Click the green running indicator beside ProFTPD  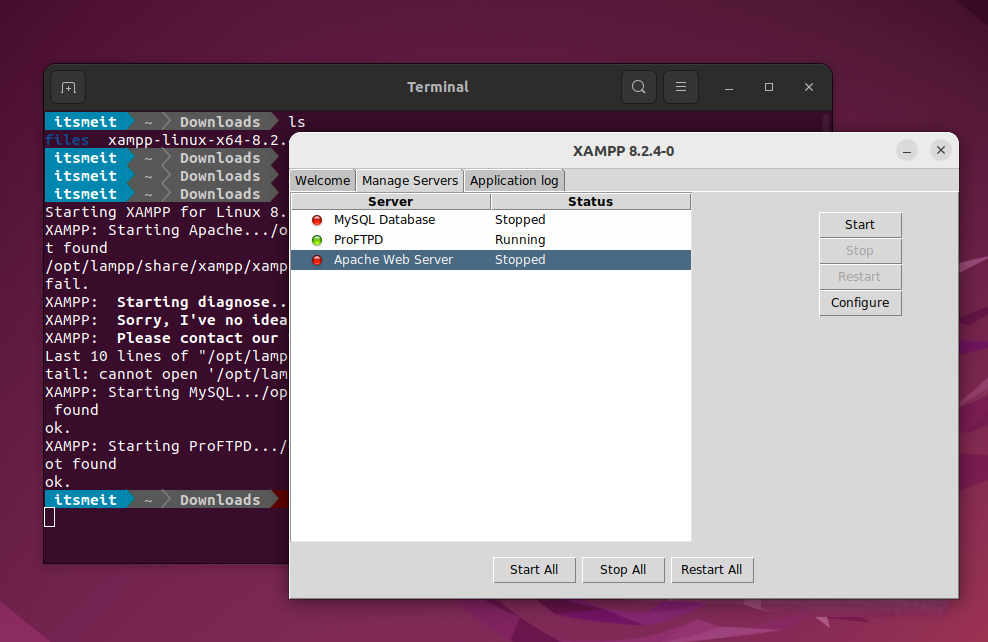[x=316, y=239]
